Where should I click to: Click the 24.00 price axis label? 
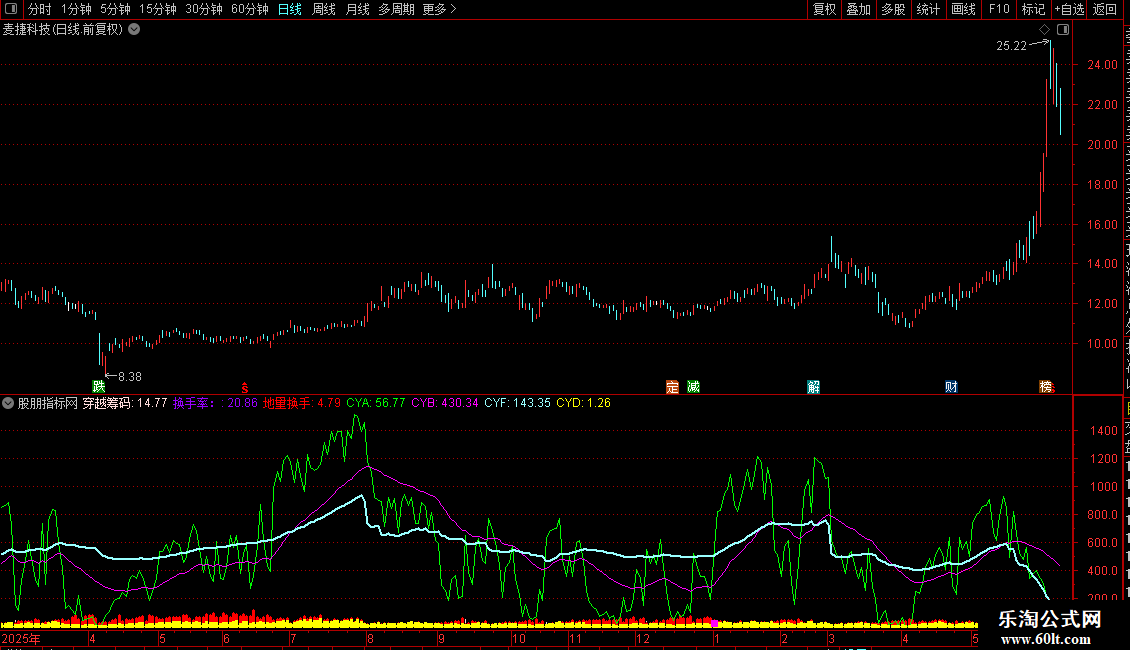[1103, 65]
